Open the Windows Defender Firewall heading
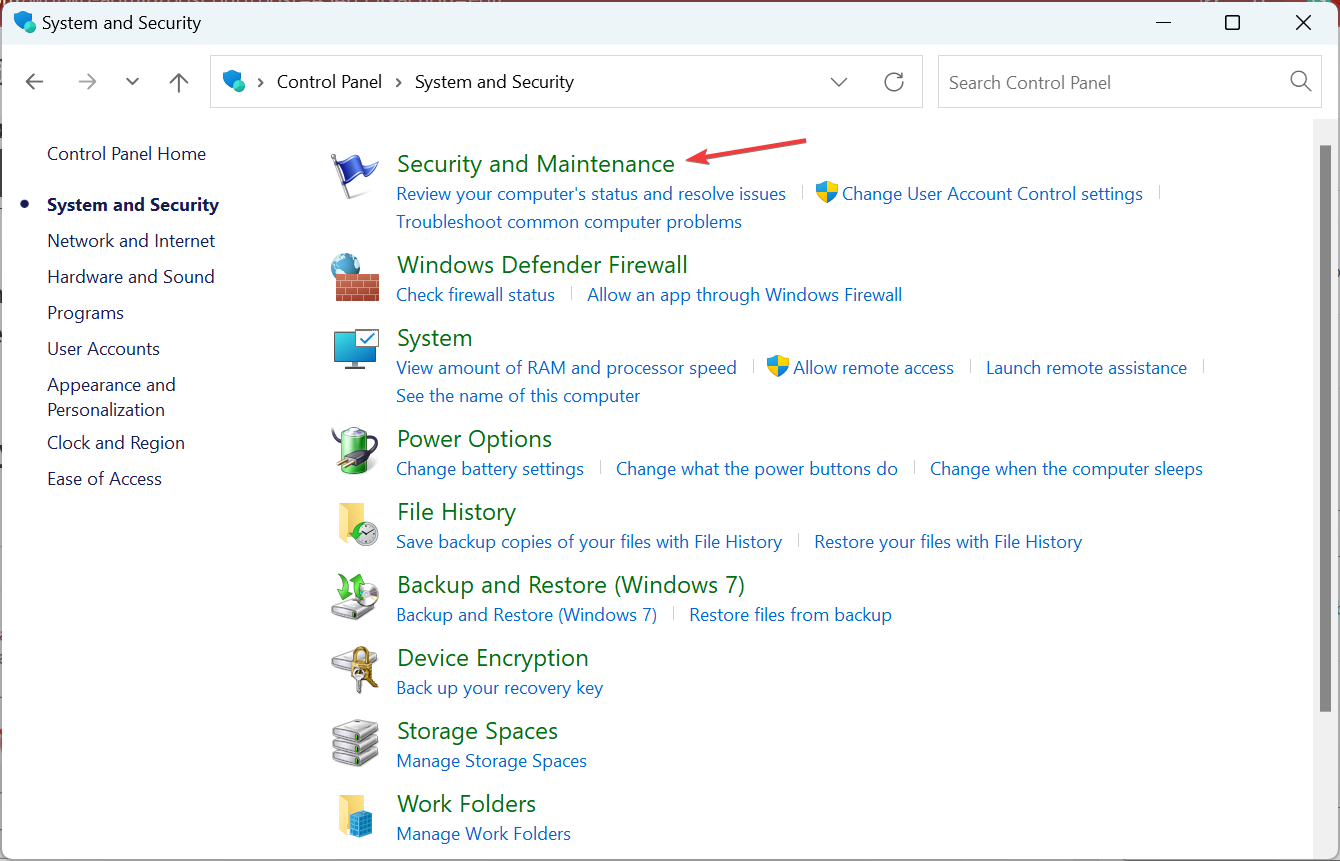1340x861 pixels. (x=542, y=265)
